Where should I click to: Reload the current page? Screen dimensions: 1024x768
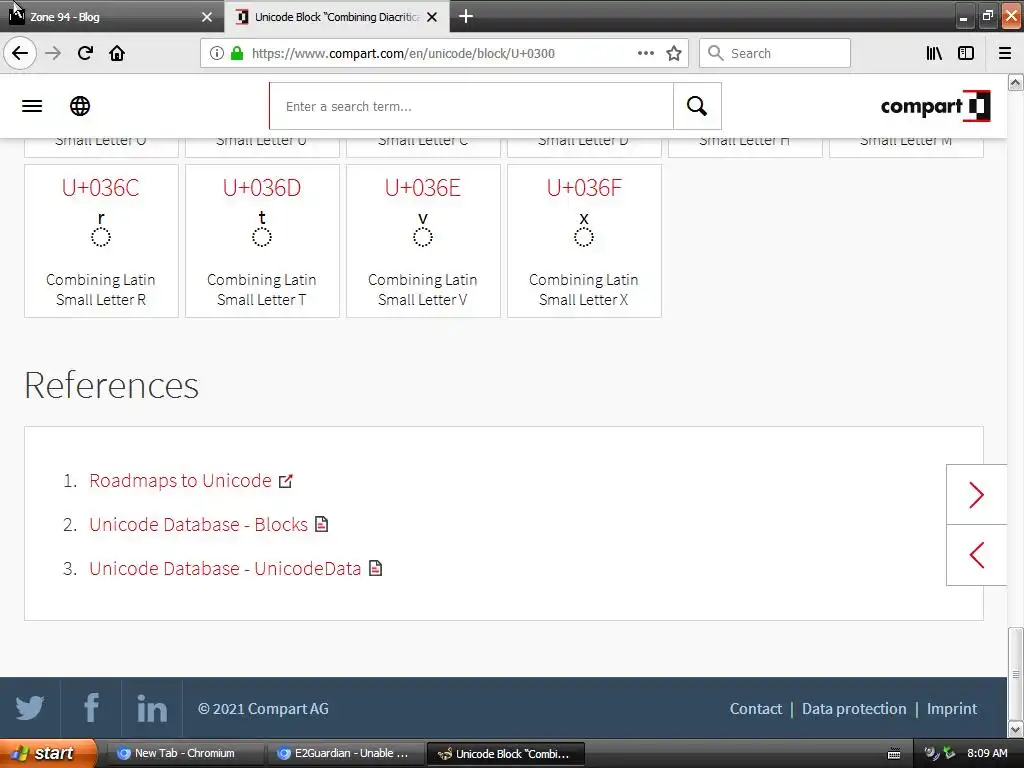tap(85, 53)
